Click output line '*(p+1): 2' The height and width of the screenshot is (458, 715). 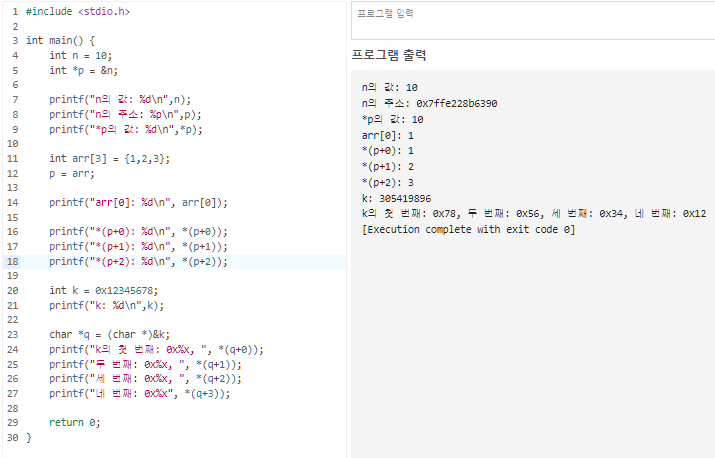pos(388,167)
